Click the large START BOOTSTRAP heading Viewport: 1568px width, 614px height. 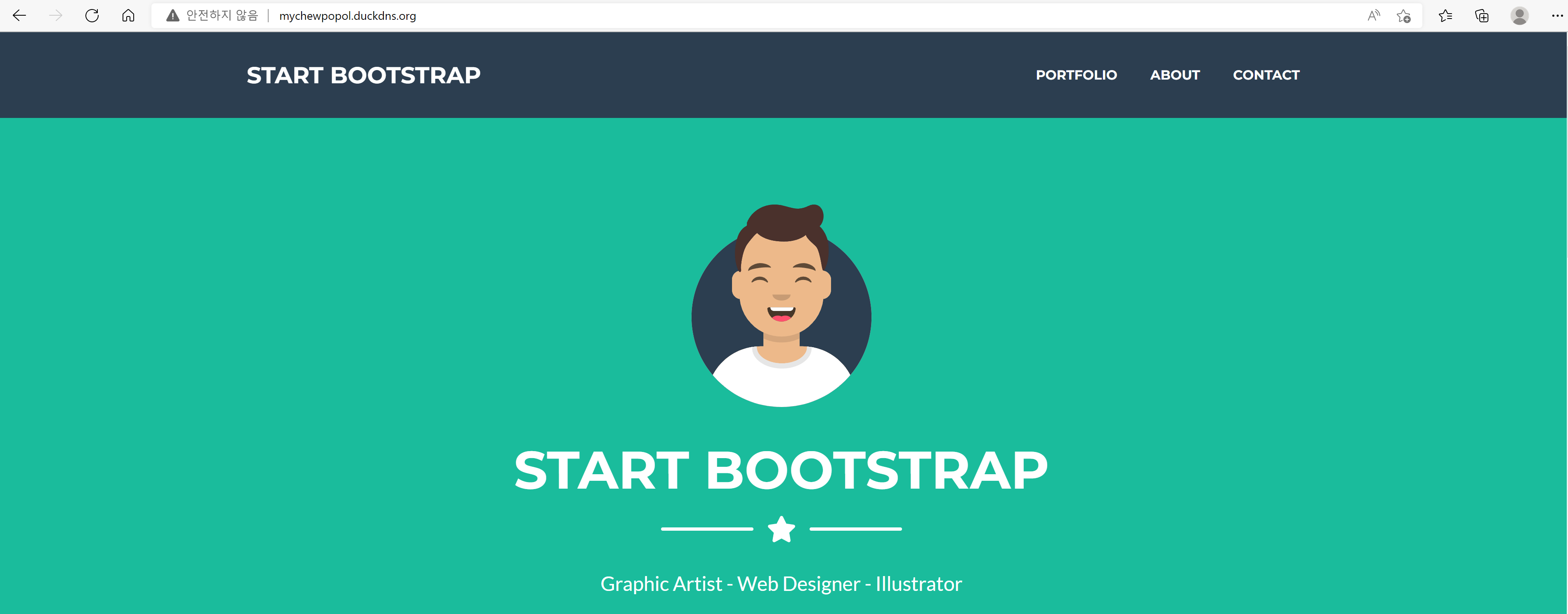point(781,470)
